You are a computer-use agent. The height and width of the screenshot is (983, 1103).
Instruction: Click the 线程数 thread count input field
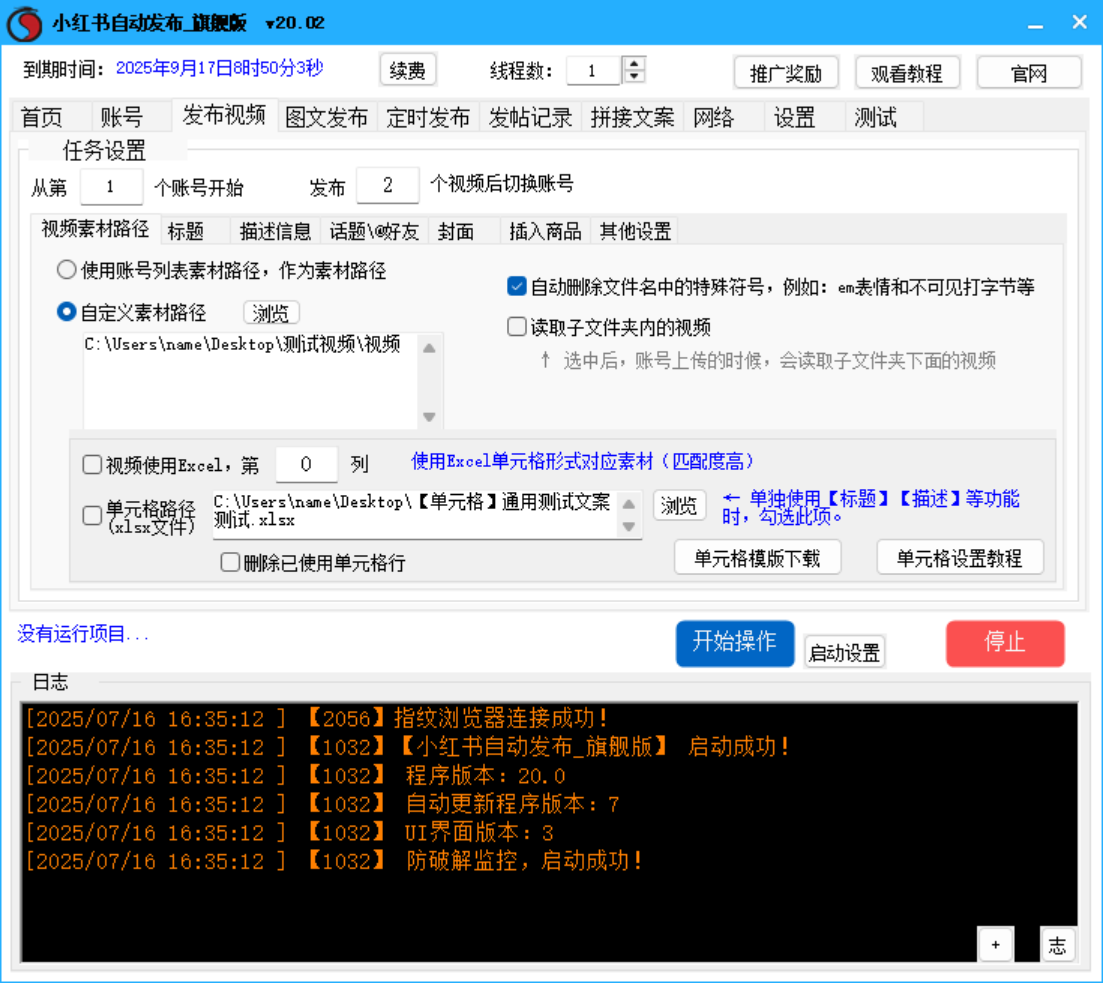coord(593,70)
